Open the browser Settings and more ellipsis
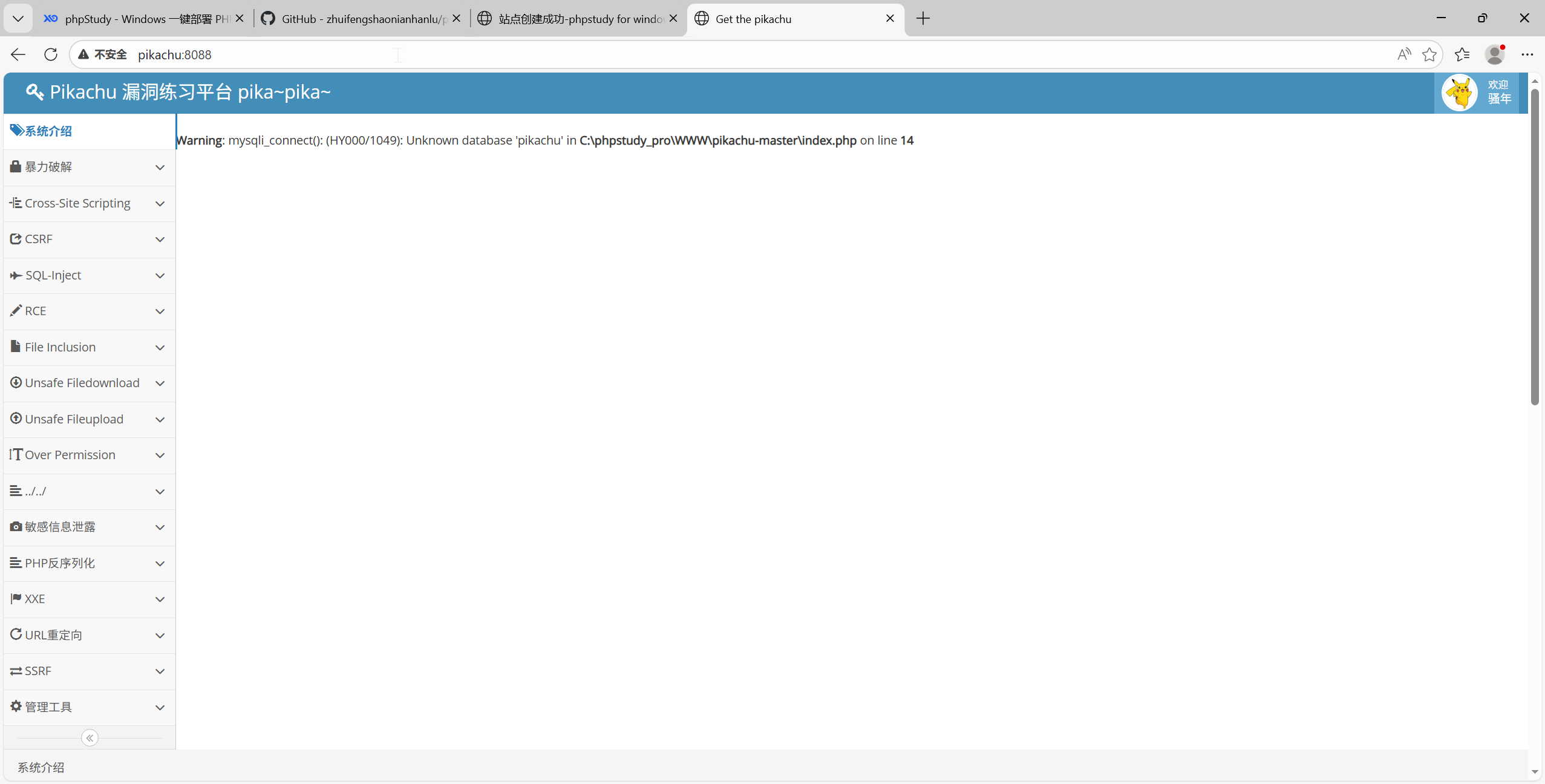The image size is (1545, 784). pyautogui.click(x=1527, y=54)
